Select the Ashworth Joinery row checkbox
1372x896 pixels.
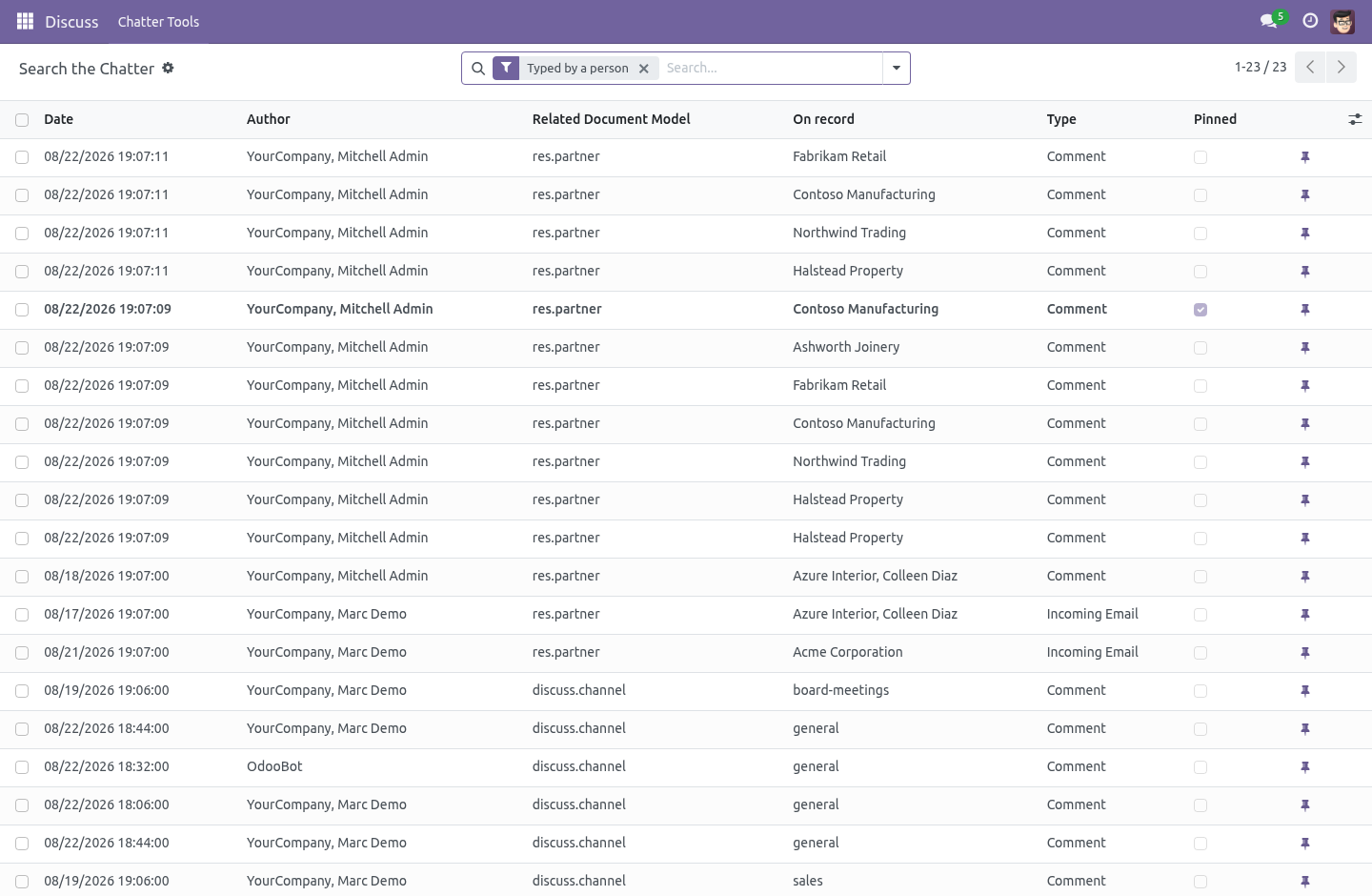tap(22, 348)
